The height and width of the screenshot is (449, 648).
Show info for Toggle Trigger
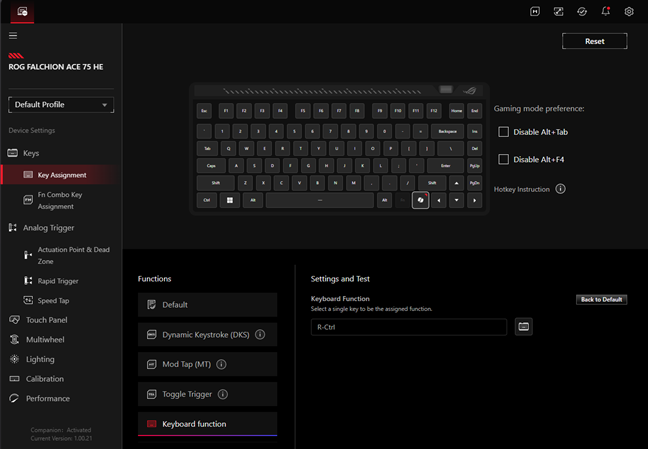pyautogui.click(x=223, y=394)
